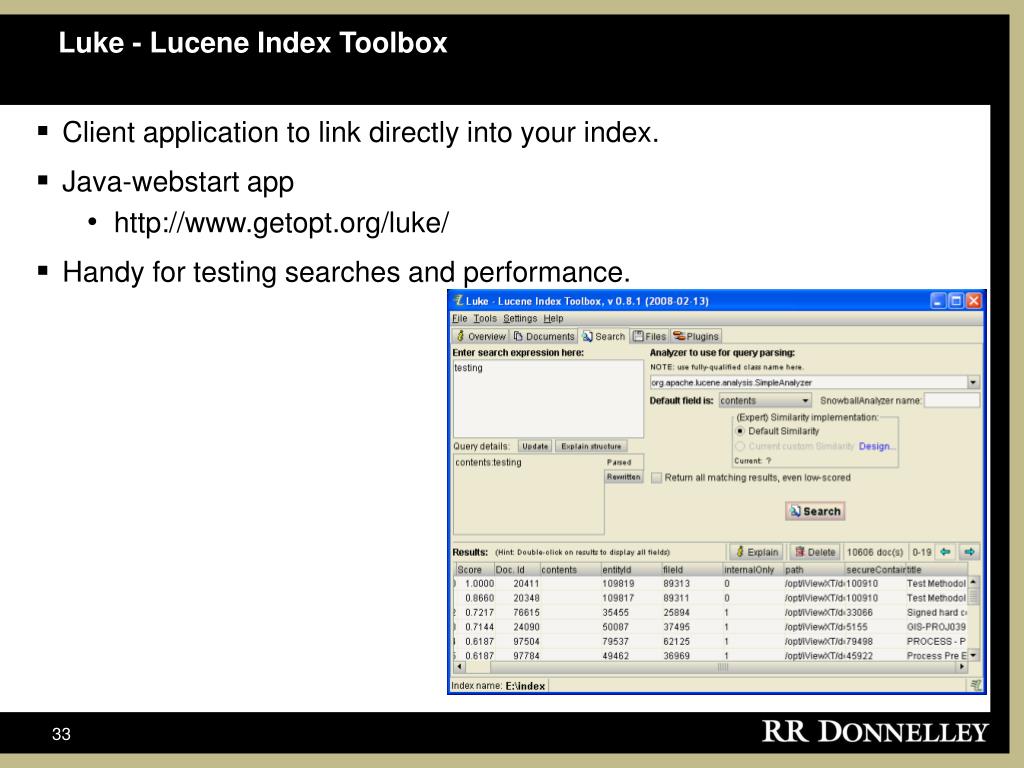
Task: Click the contents column header
Action: 570,569
